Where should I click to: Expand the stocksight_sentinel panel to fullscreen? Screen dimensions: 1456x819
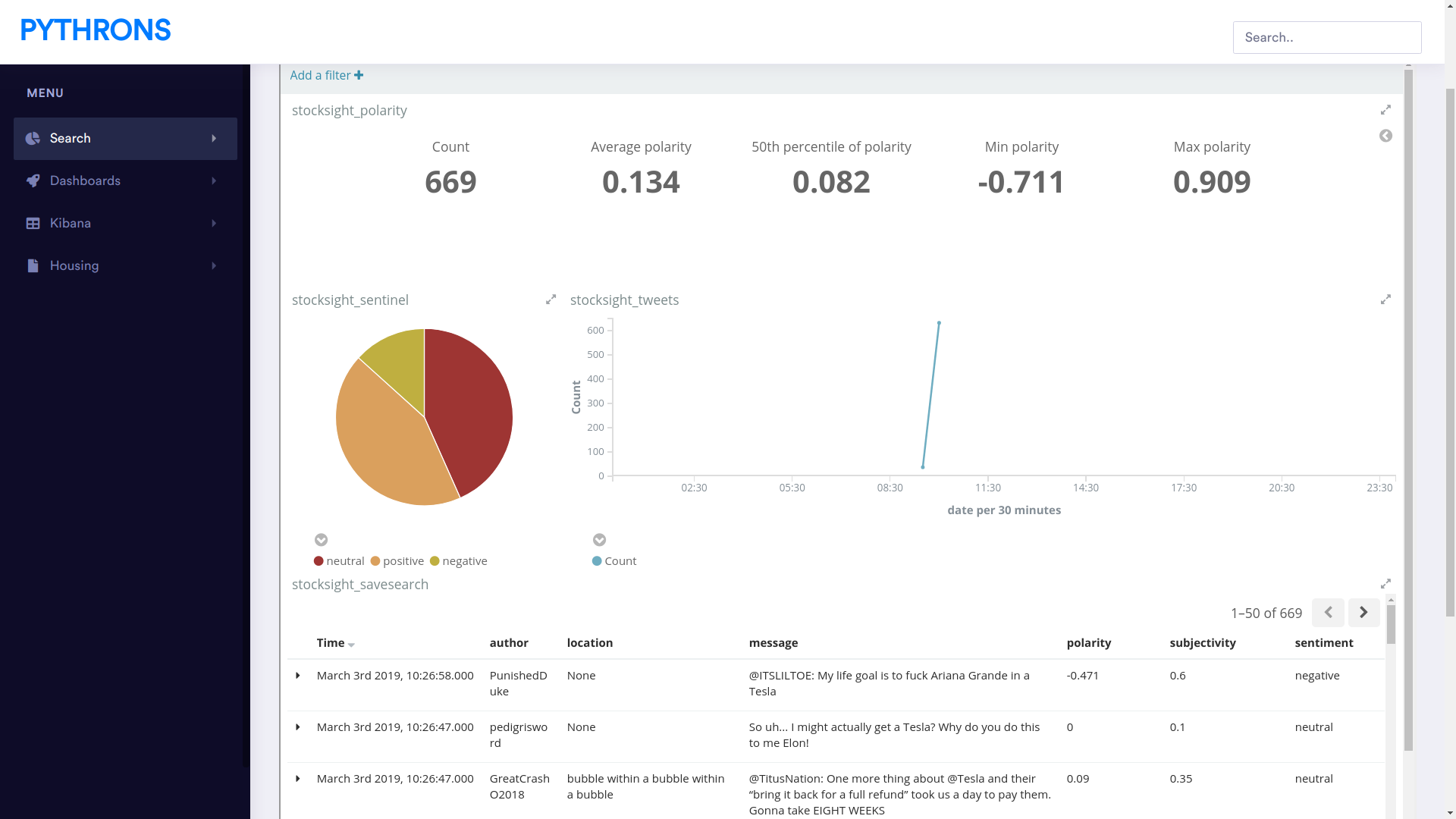coord(551,300)
